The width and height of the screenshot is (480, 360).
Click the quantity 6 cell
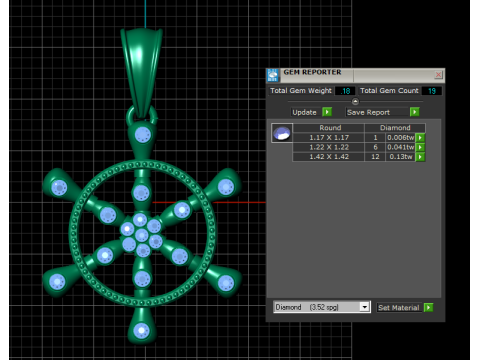375,147
